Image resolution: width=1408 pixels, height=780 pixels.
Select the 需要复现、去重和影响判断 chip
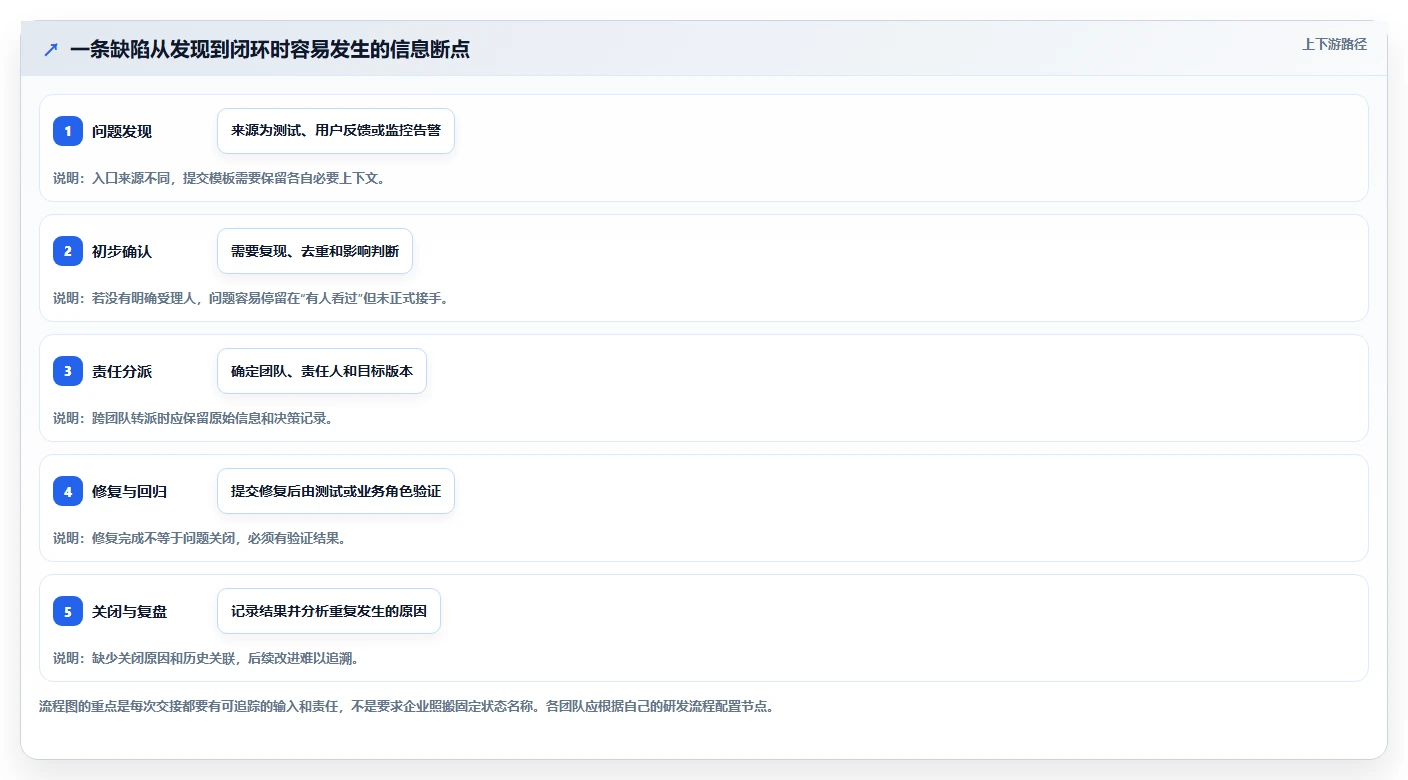[315, 251]
